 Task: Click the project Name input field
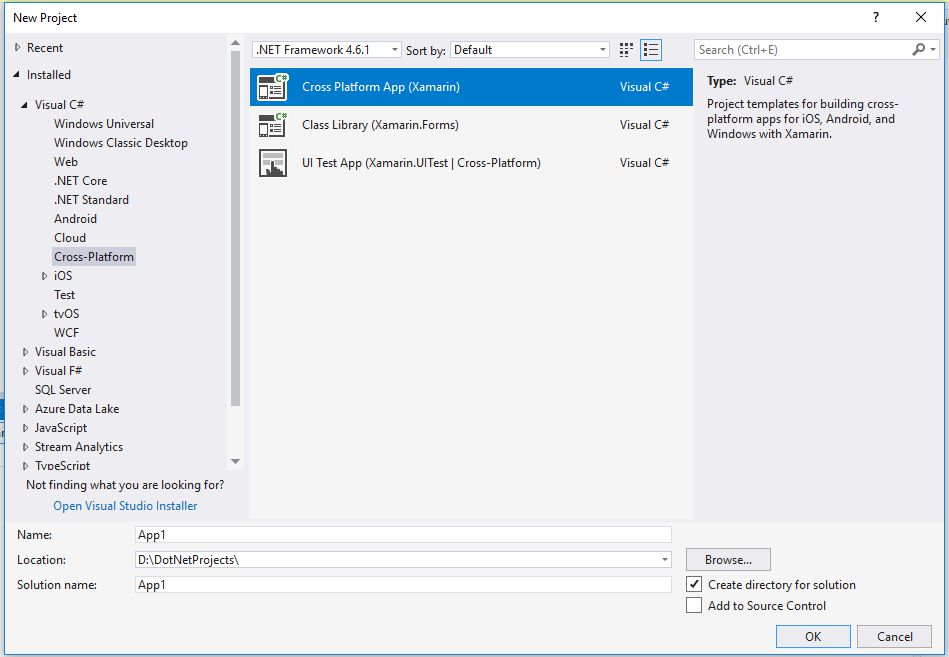[402, 535]
